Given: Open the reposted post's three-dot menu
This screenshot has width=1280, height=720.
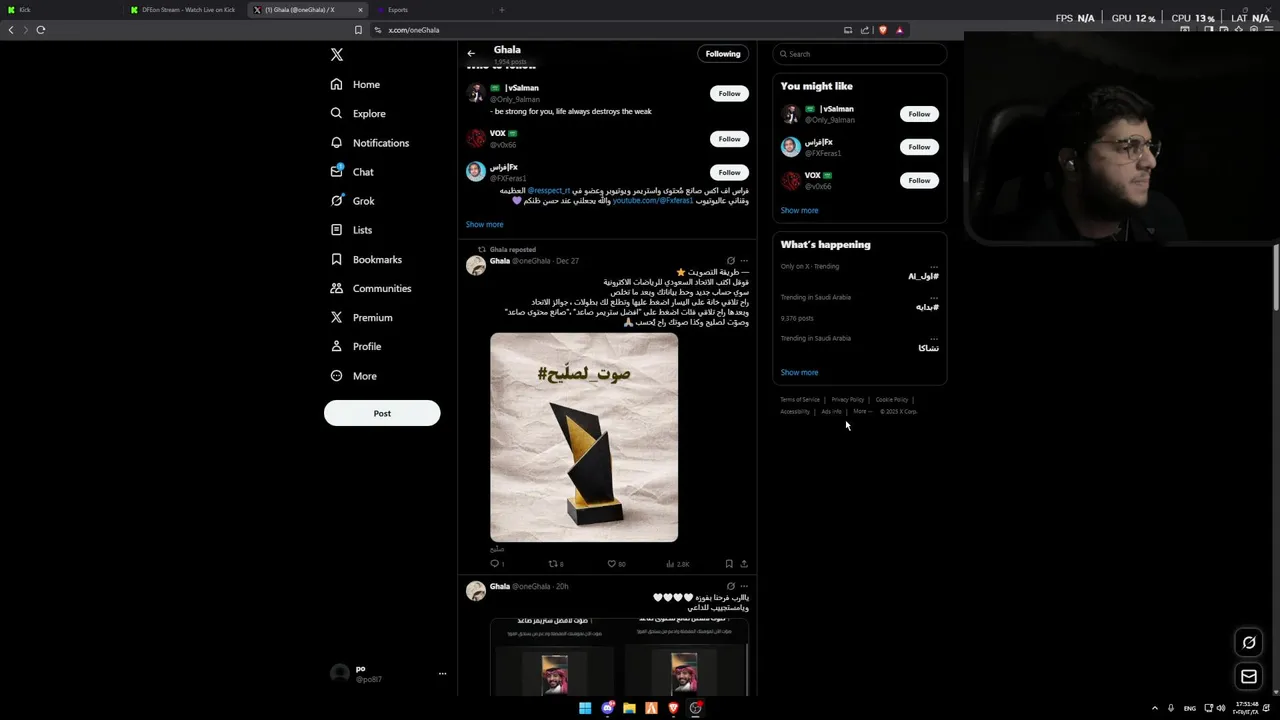Looking at the screenshot, I should 744,261.
